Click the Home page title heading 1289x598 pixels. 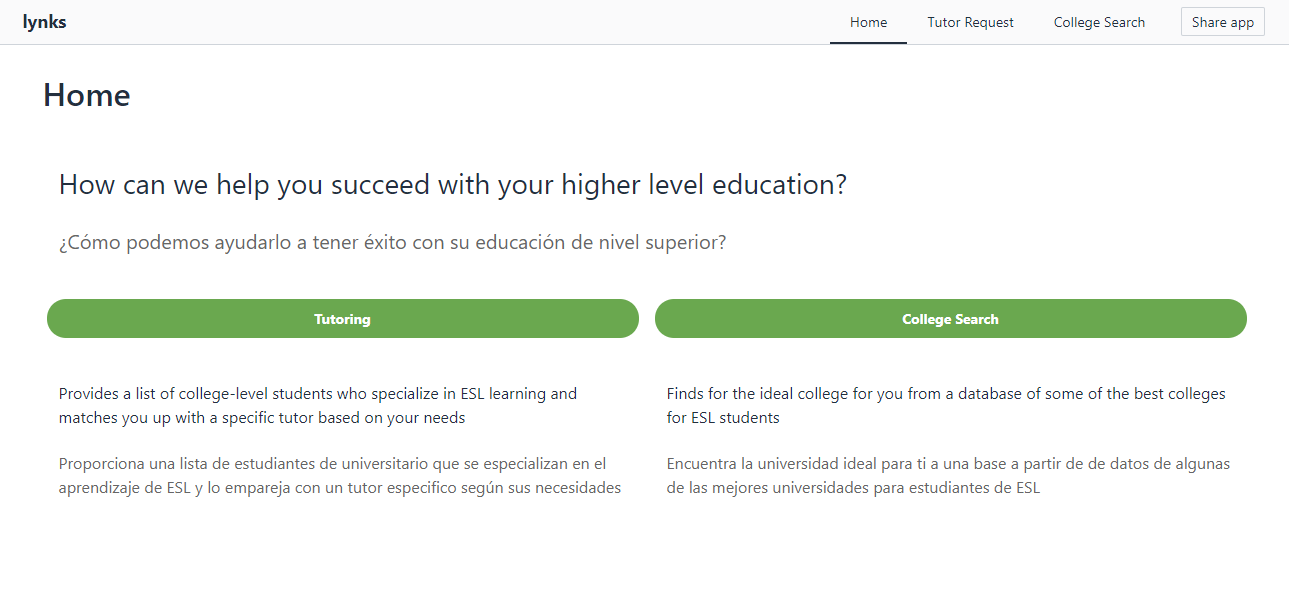pyautogui.click(x=87, y=95)
